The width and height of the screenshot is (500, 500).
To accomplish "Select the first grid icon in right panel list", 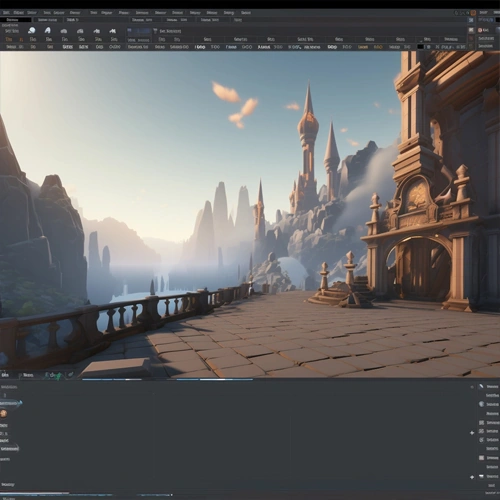I will click(x=481, y=422).
